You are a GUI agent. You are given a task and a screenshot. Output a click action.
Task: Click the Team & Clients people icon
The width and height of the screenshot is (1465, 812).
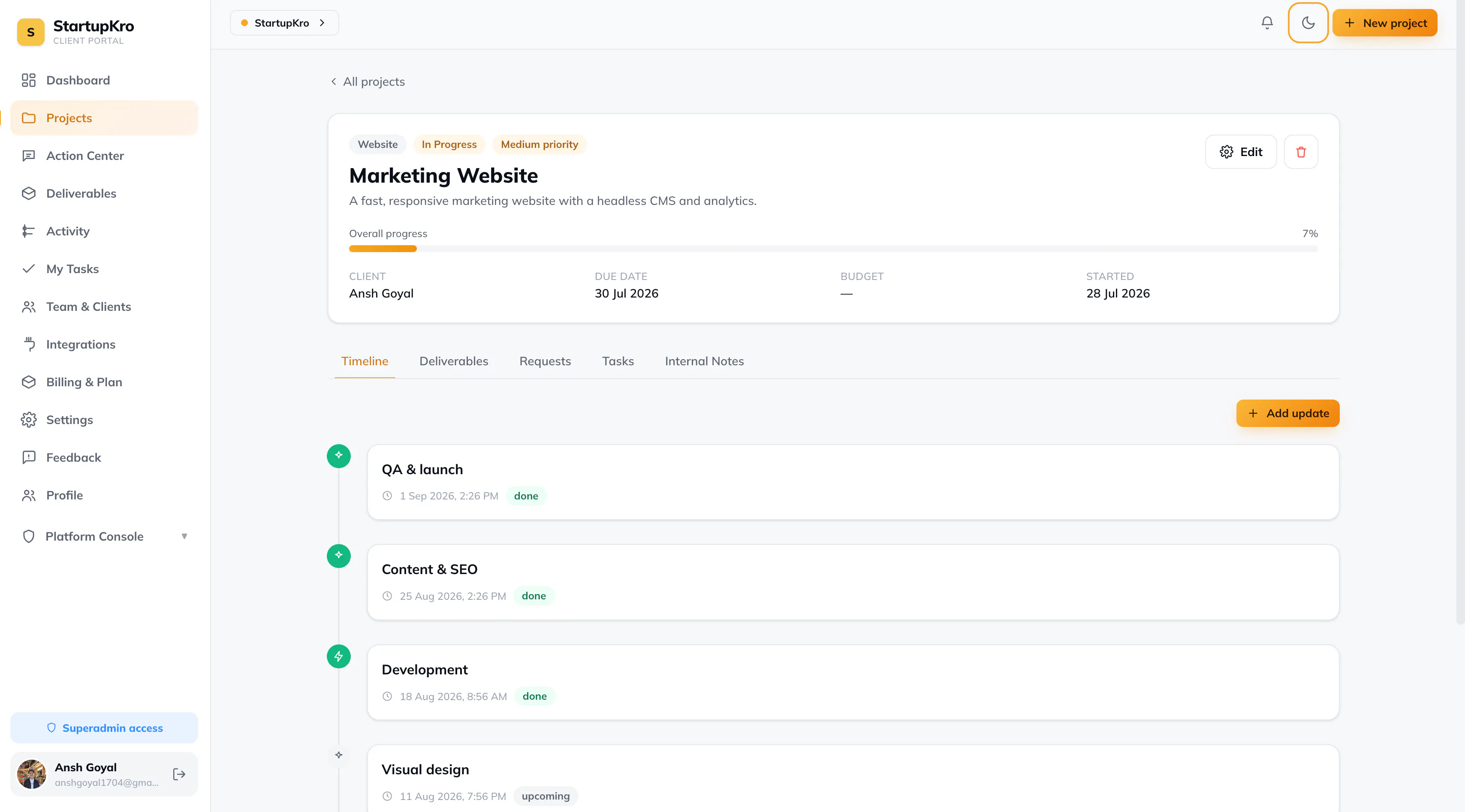click(28, 307)
